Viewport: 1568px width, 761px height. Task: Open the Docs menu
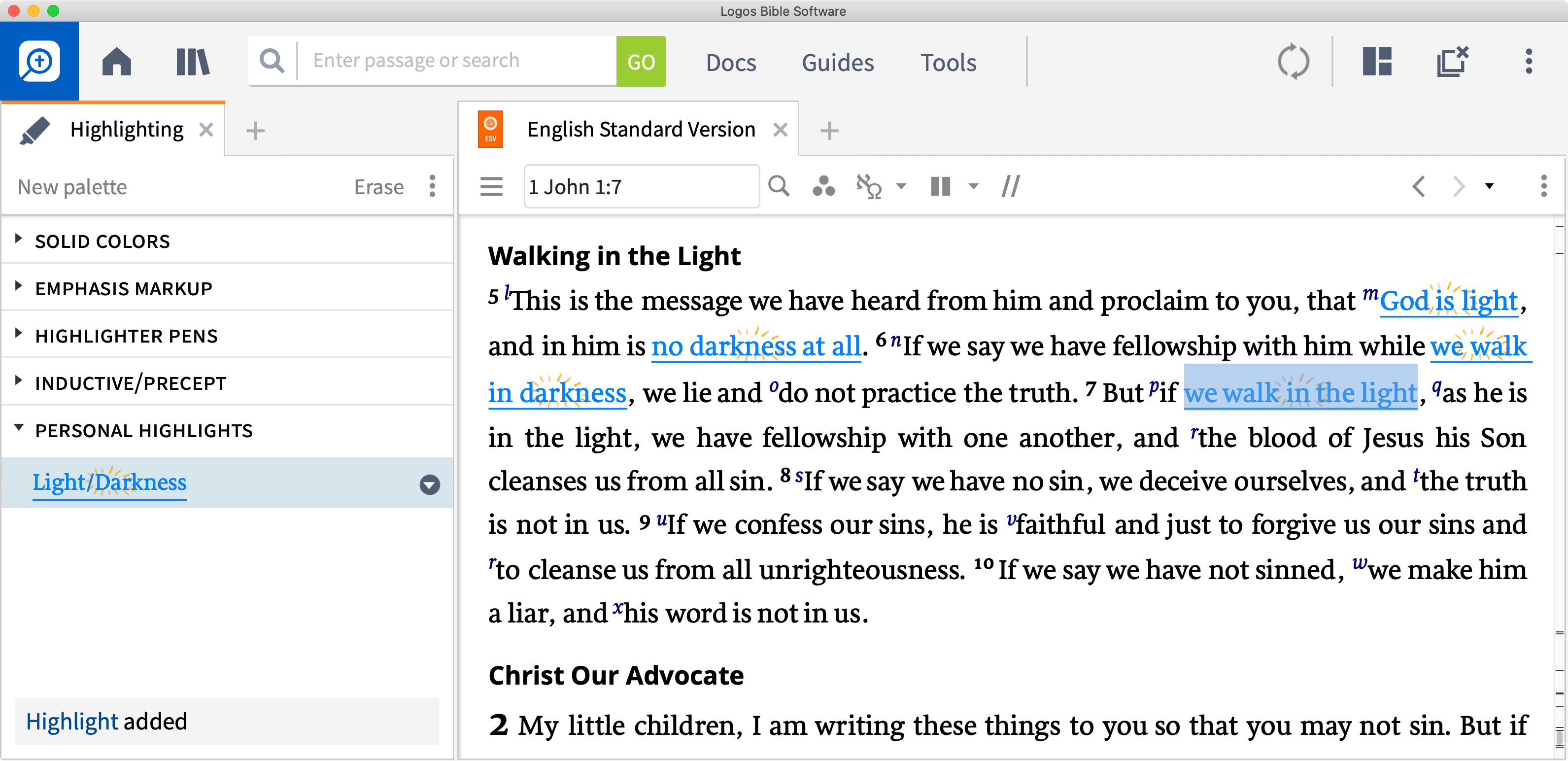coord(730,63)
